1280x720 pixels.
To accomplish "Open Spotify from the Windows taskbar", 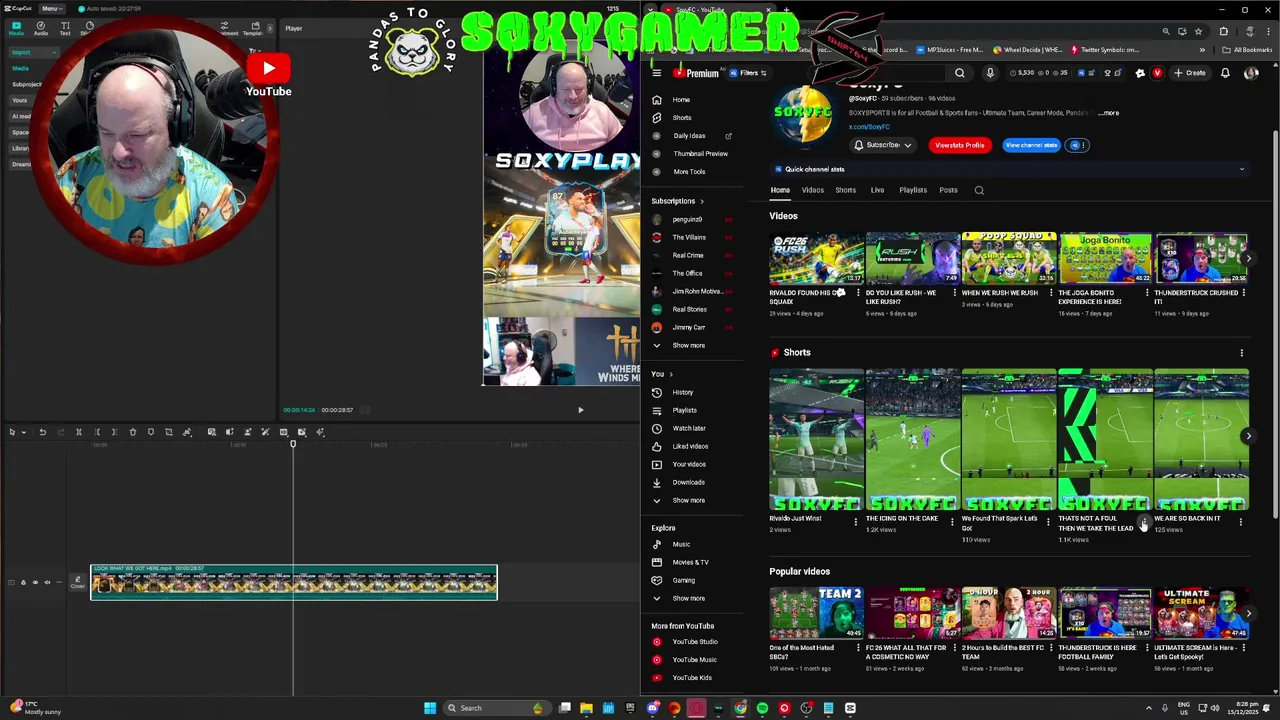I will tap(762, 708).
